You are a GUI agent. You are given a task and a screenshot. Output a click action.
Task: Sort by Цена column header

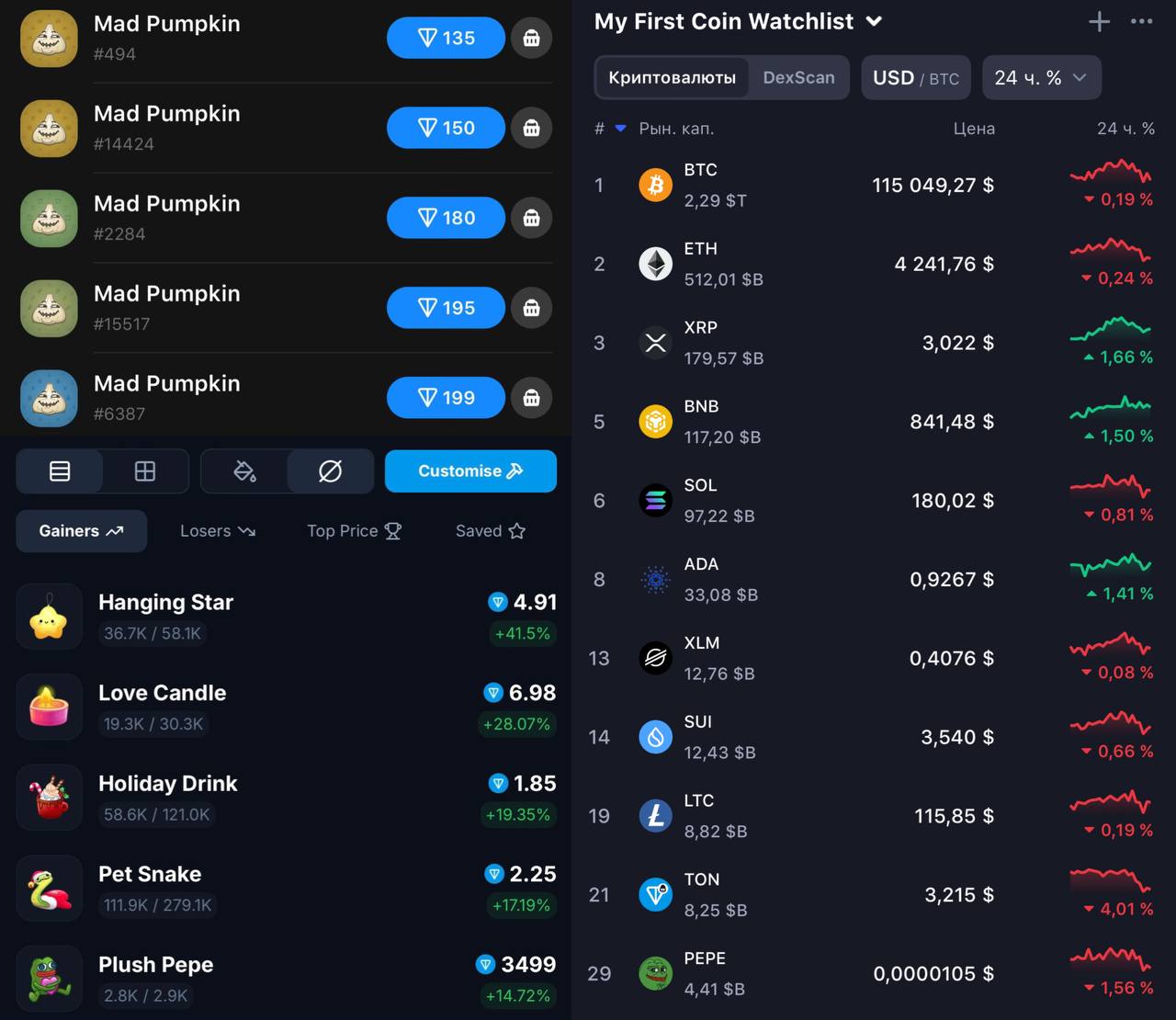click(x=974, y=129)
